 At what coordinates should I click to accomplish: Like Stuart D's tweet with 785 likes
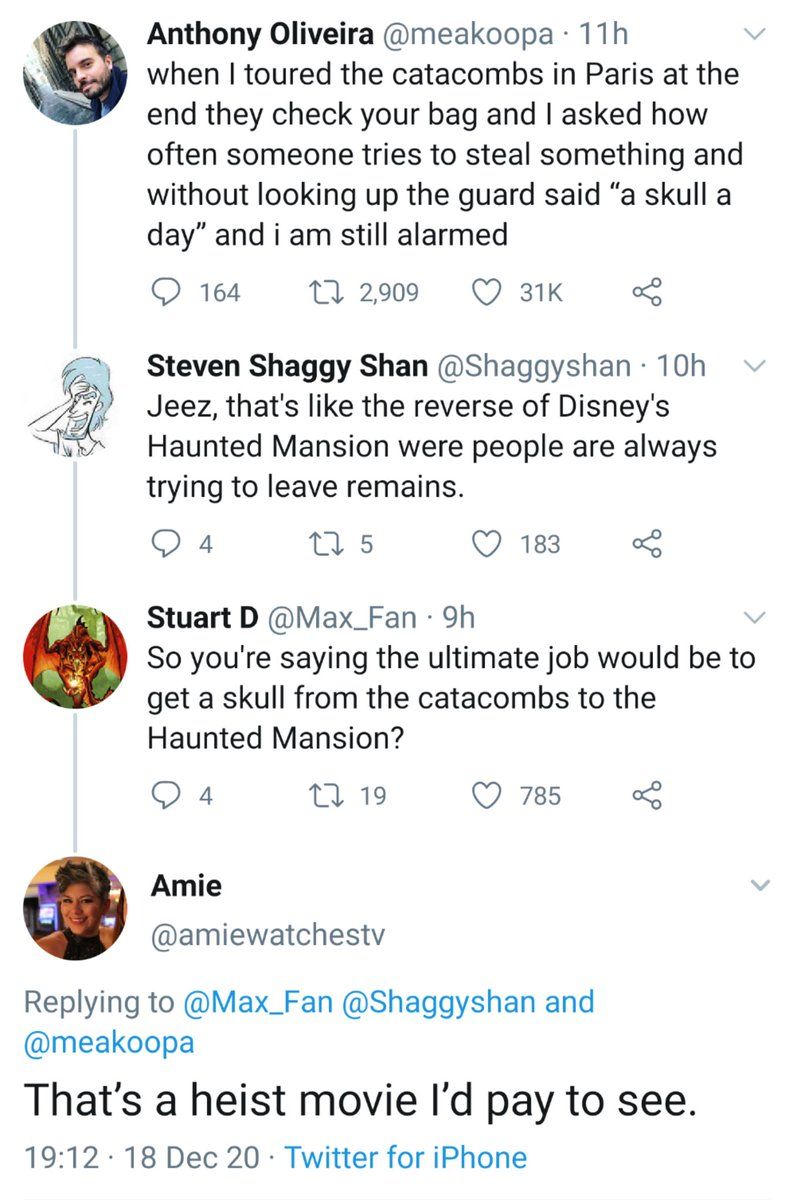click(x=486, y=796)
